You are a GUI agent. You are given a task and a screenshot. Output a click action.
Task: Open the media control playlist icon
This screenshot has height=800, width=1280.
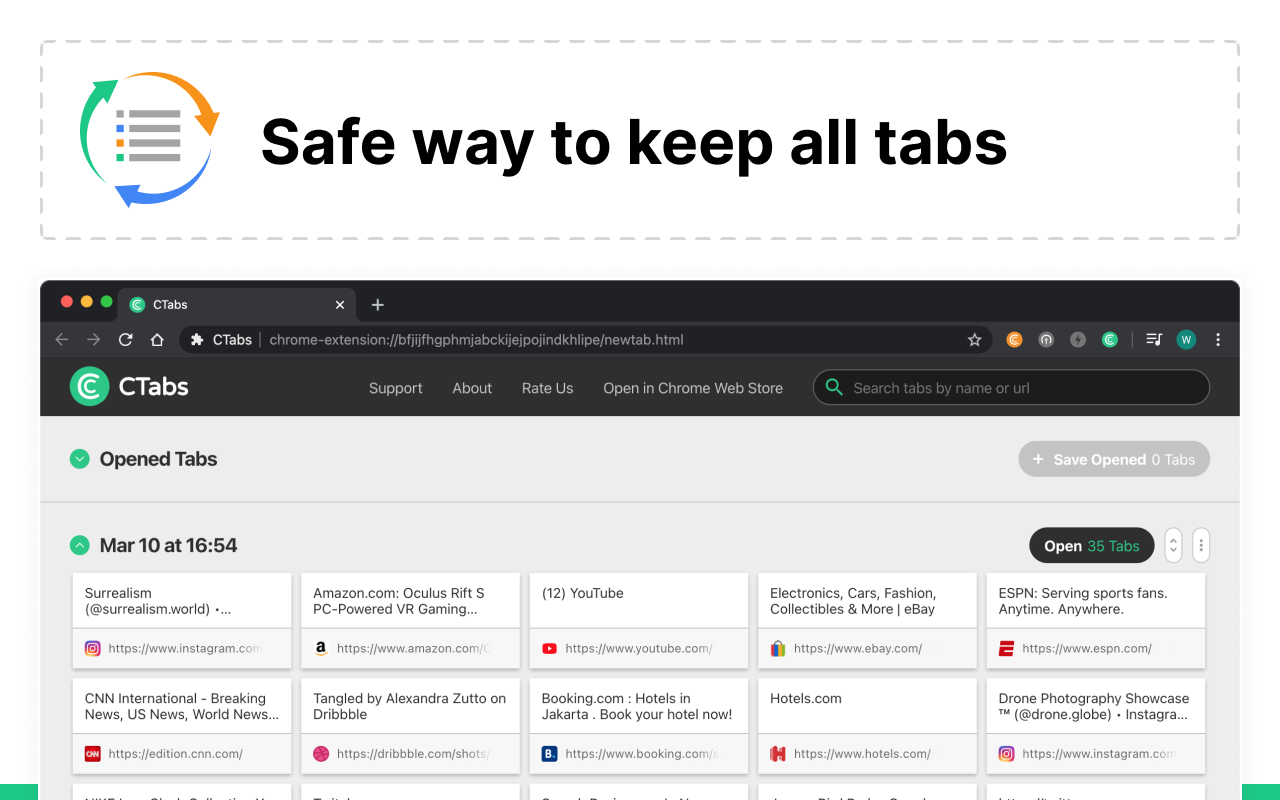(1154, 340)
